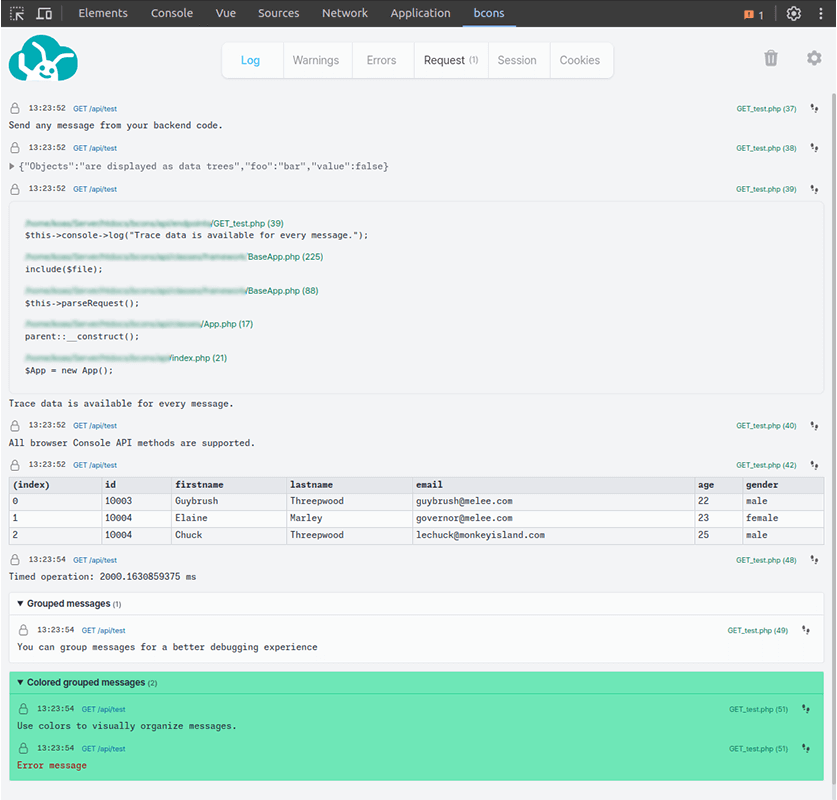Click lock icon on the Objects JSON entry

click(x=15, y=148)
